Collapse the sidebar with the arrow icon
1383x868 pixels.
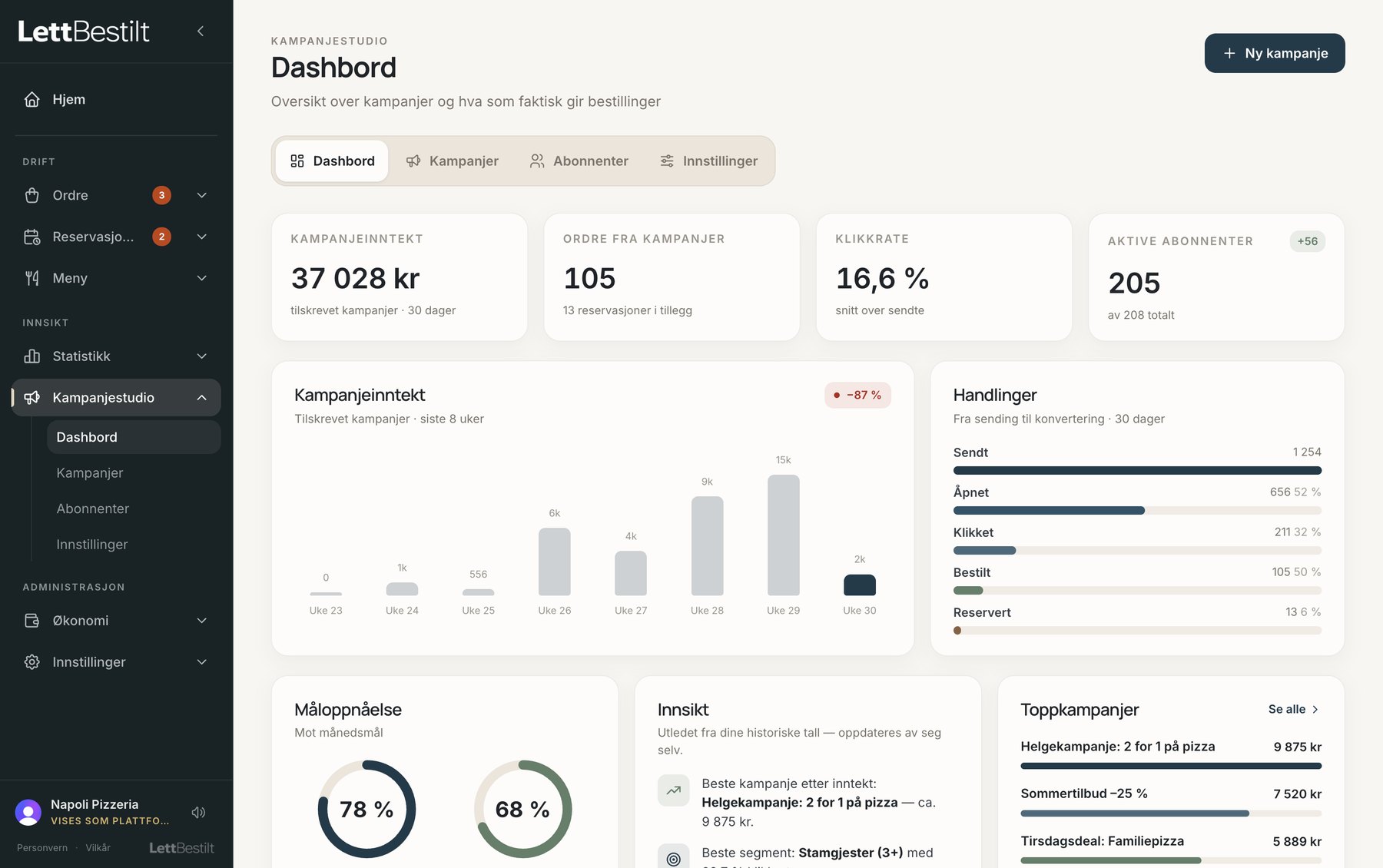tap(201, 31)
